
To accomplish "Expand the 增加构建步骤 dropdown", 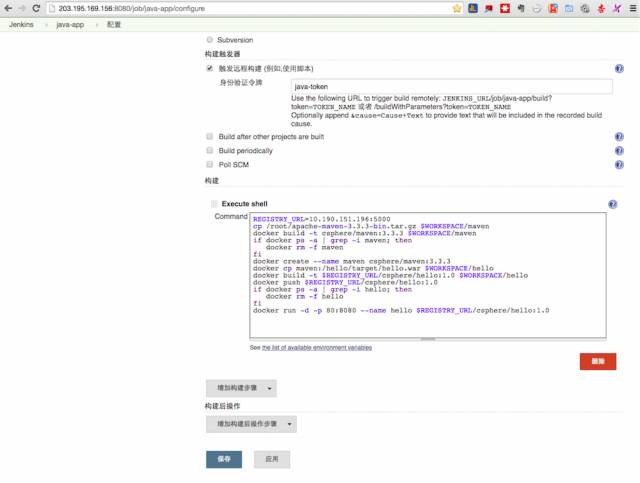I will tap(240, 387).
